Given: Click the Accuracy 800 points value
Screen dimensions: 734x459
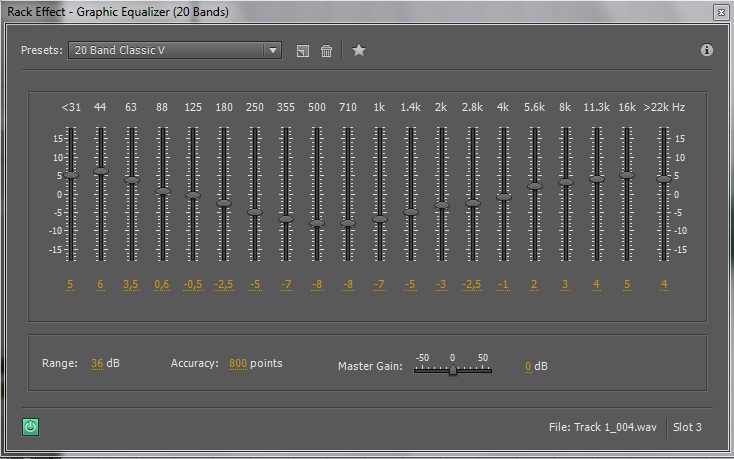Looking at the screenshot, I should (x=237, y=364).
